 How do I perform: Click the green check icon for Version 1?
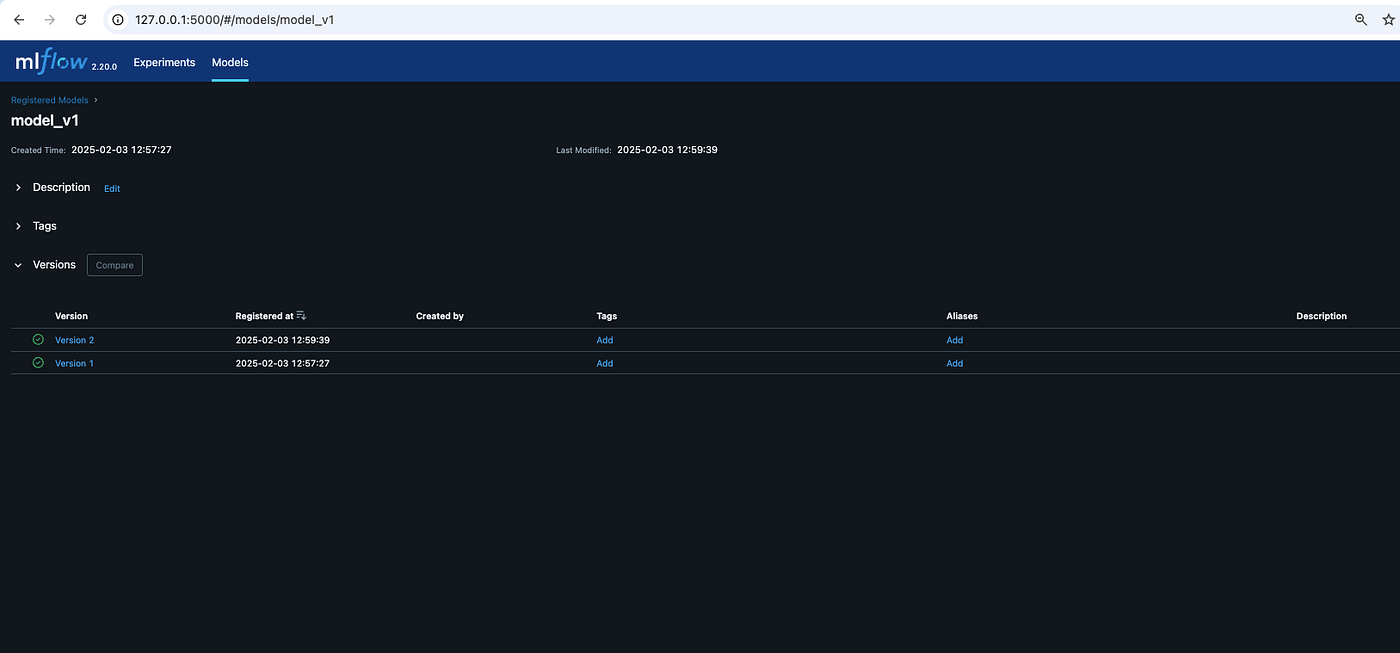(38, 363)
